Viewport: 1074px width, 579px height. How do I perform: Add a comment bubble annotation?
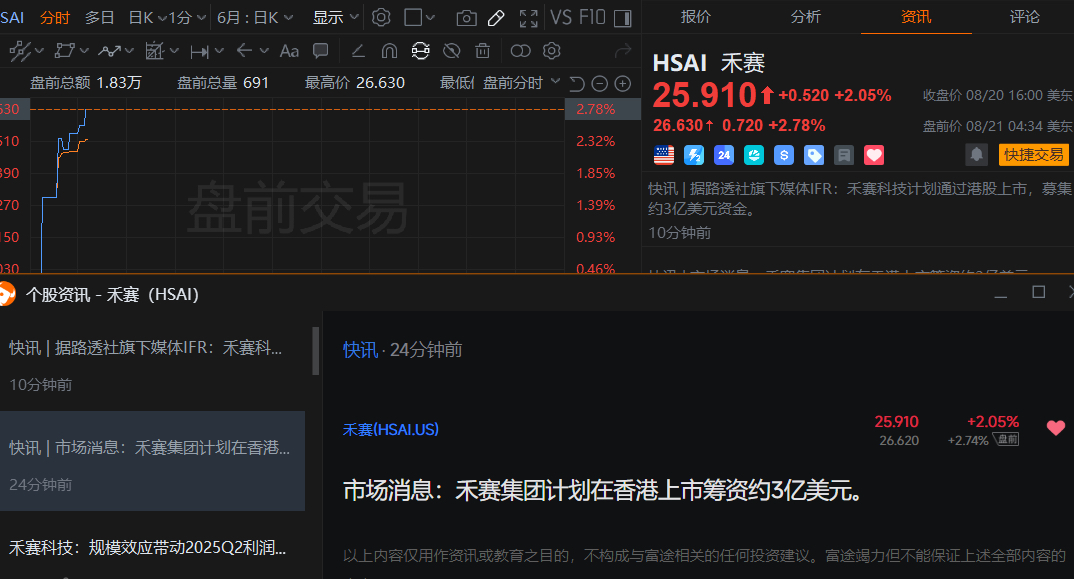321,51
